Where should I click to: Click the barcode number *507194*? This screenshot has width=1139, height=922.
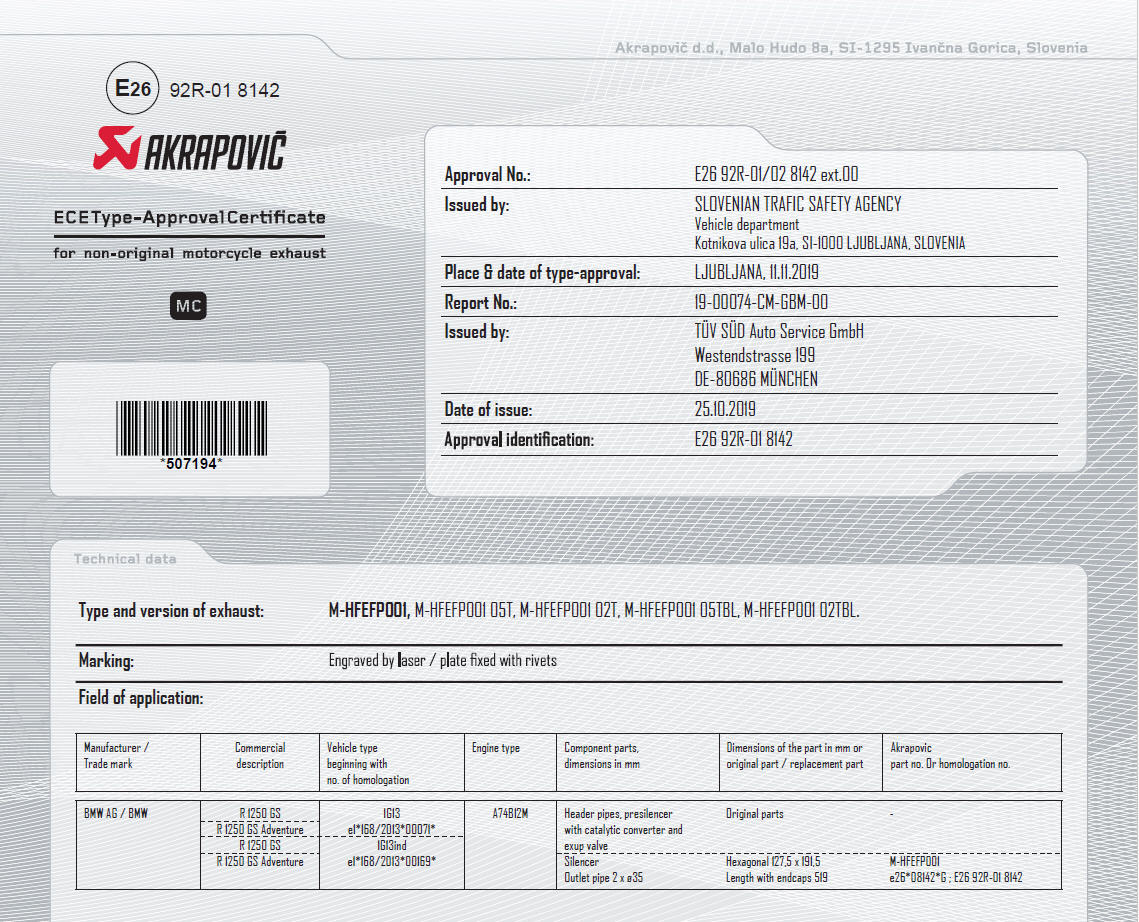coord(190,464)
